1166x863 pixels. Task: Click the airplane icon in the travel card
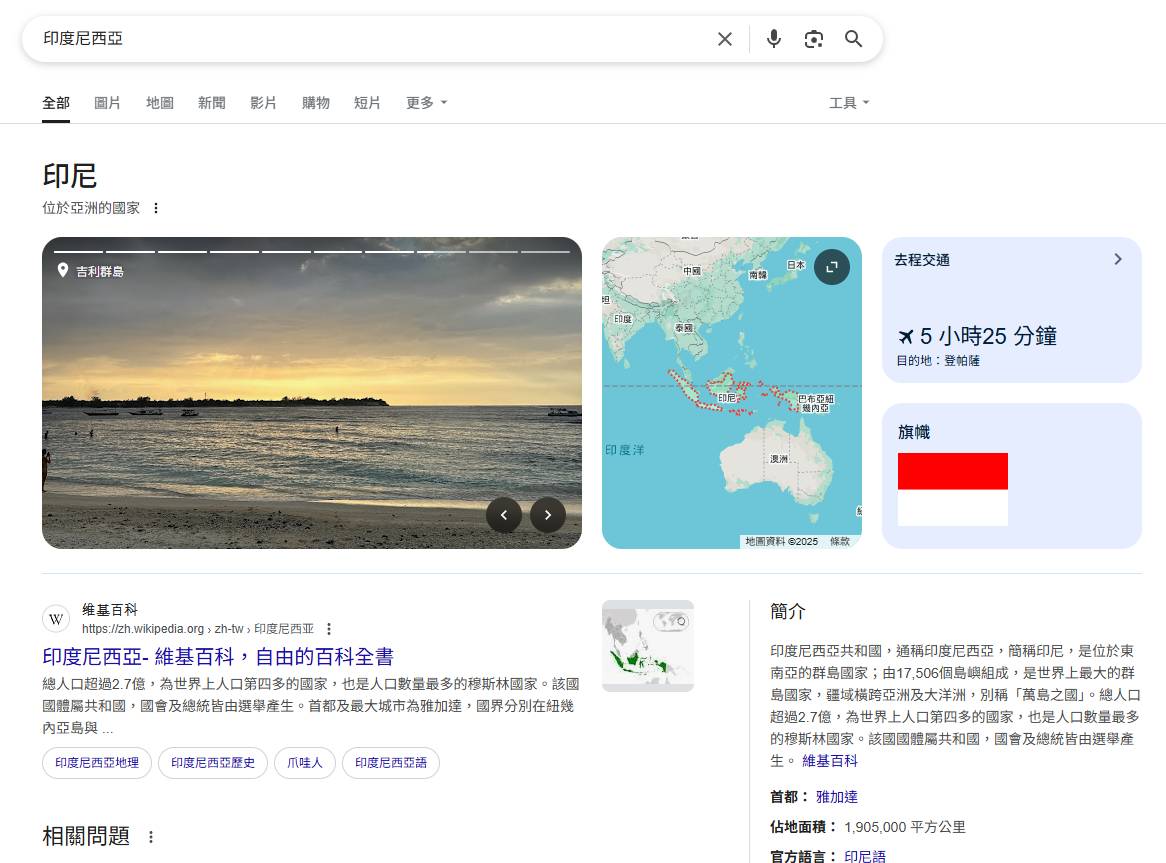[x=905, y=337]
